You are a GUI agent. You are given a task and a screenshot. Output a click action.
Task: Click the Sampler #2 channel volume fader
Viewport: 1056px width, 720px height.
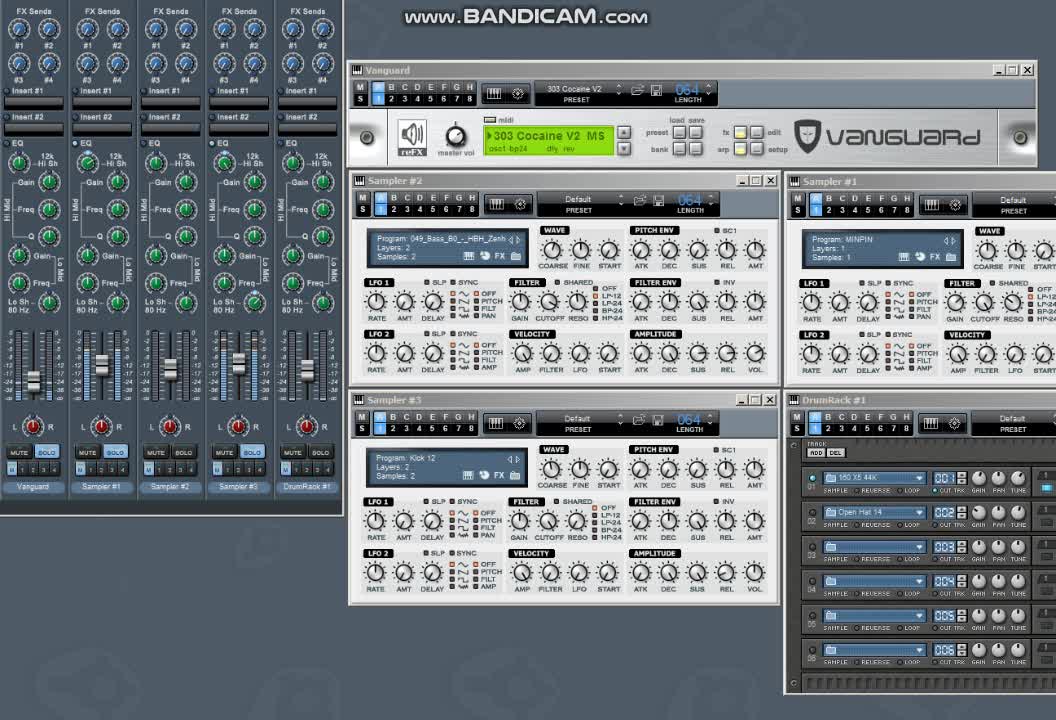(170, 368)
